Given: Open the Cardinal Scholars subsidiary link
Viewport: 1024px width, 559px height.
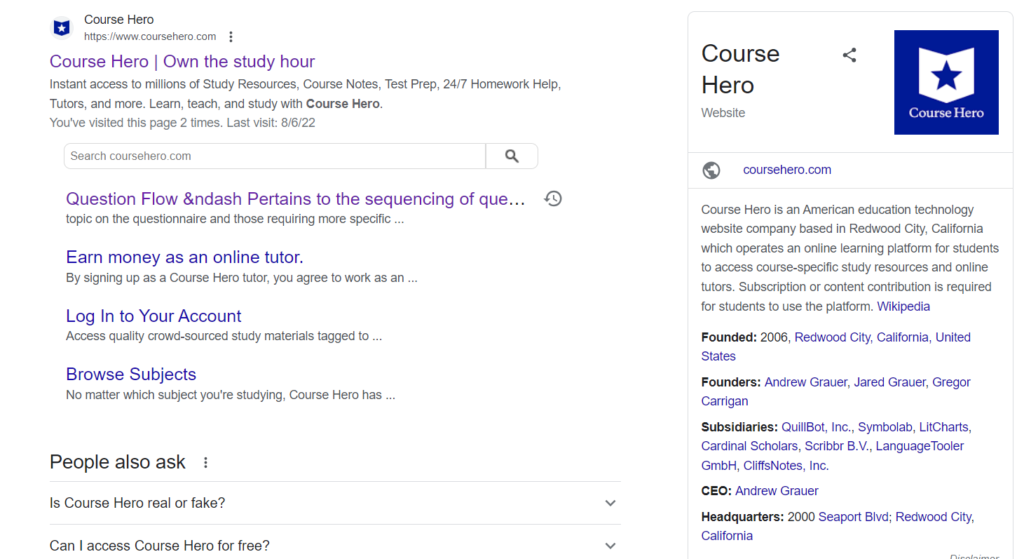Looking at the screenshot, I should [749, 446].
